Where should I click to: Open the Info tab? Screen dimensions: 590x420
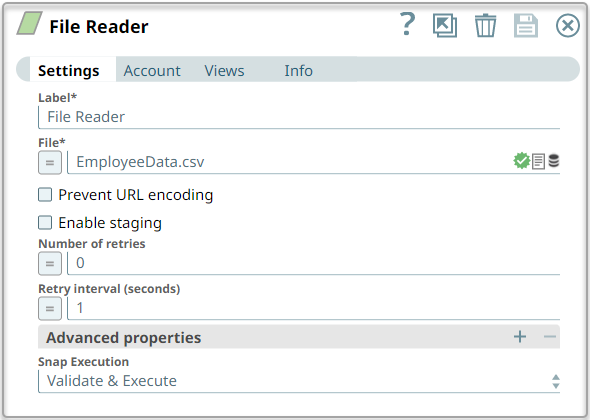pos(298,70)
